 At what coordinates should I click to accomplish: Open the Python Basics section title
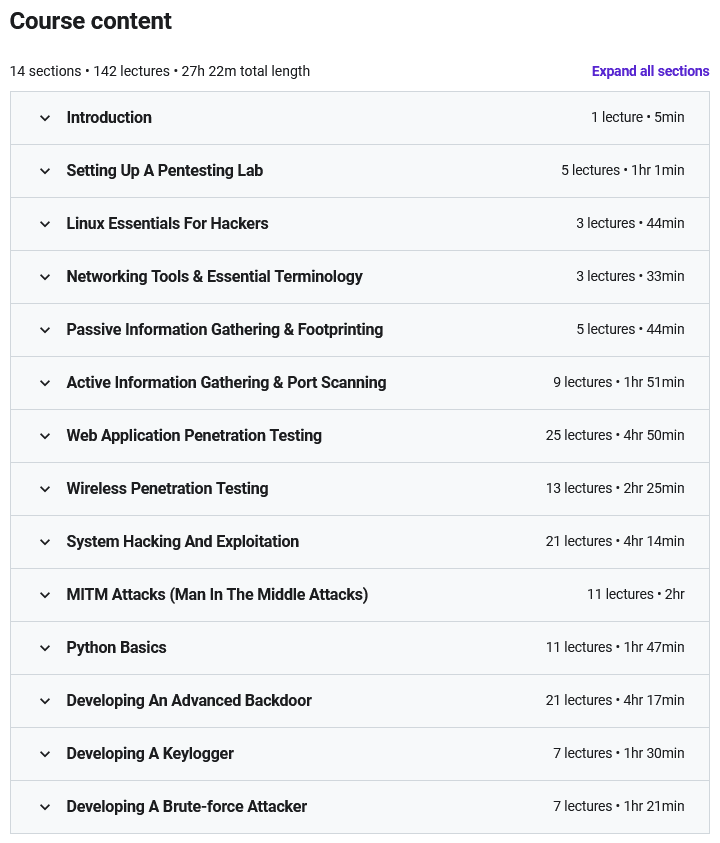(116, 647)
